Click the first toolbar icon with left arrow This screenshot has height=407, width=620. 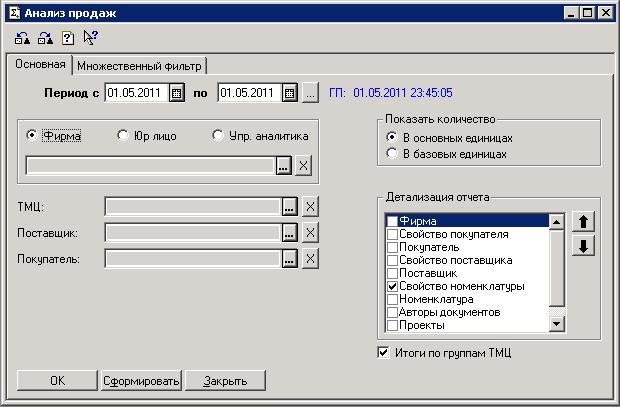[x=23, y=38]
